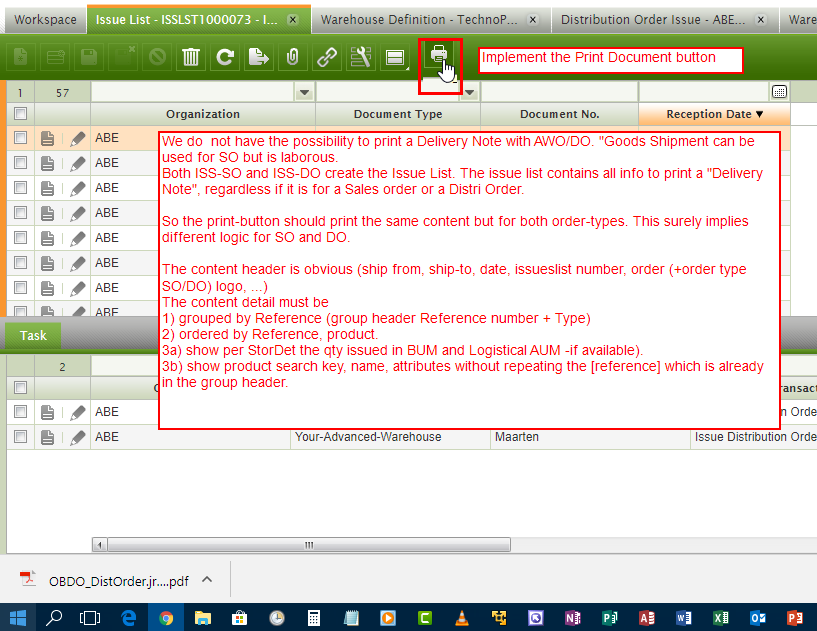
Task: Open the Warehouse Definition tab
Action: coord(421,20)
